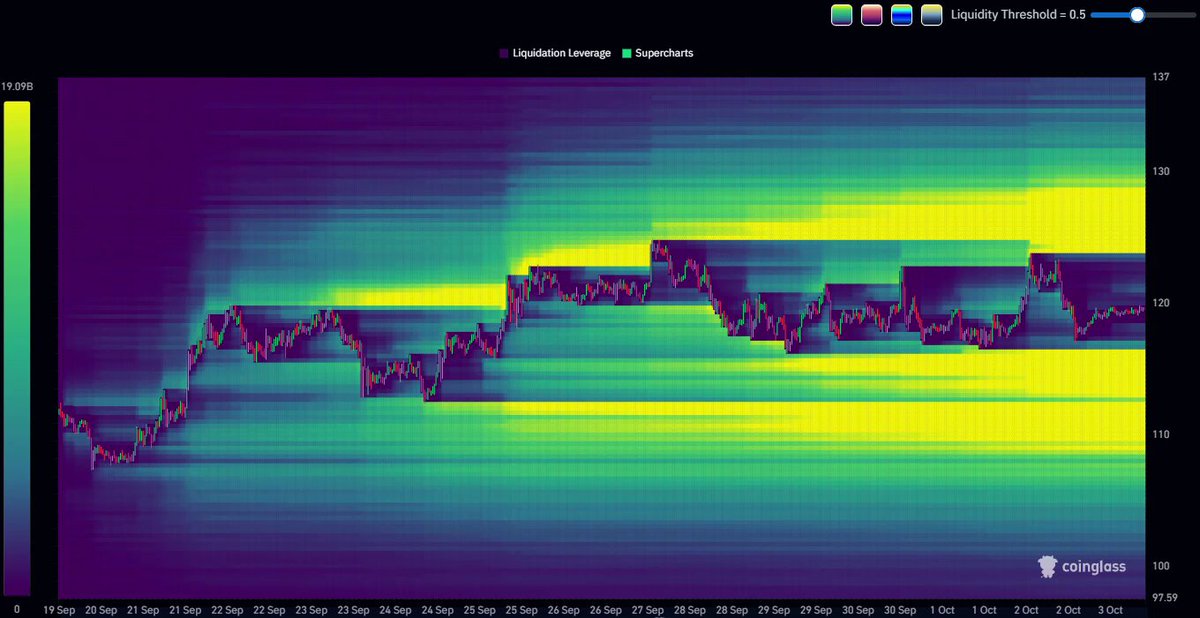Click the 19.09B scale maximum label
Image resolution: width=1200 pixels, height=618 pixels.
(x=16, y=87)
